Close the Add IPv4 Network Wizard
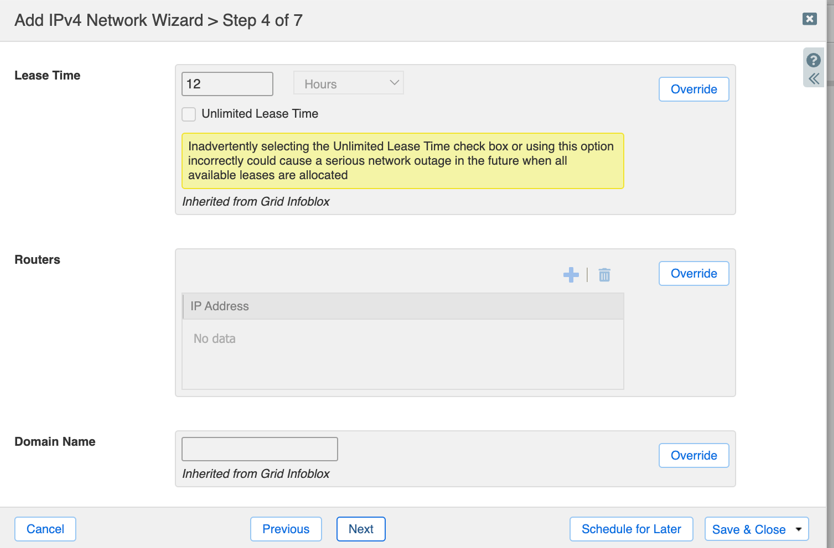The image size is (834, 548). (810, 18)
